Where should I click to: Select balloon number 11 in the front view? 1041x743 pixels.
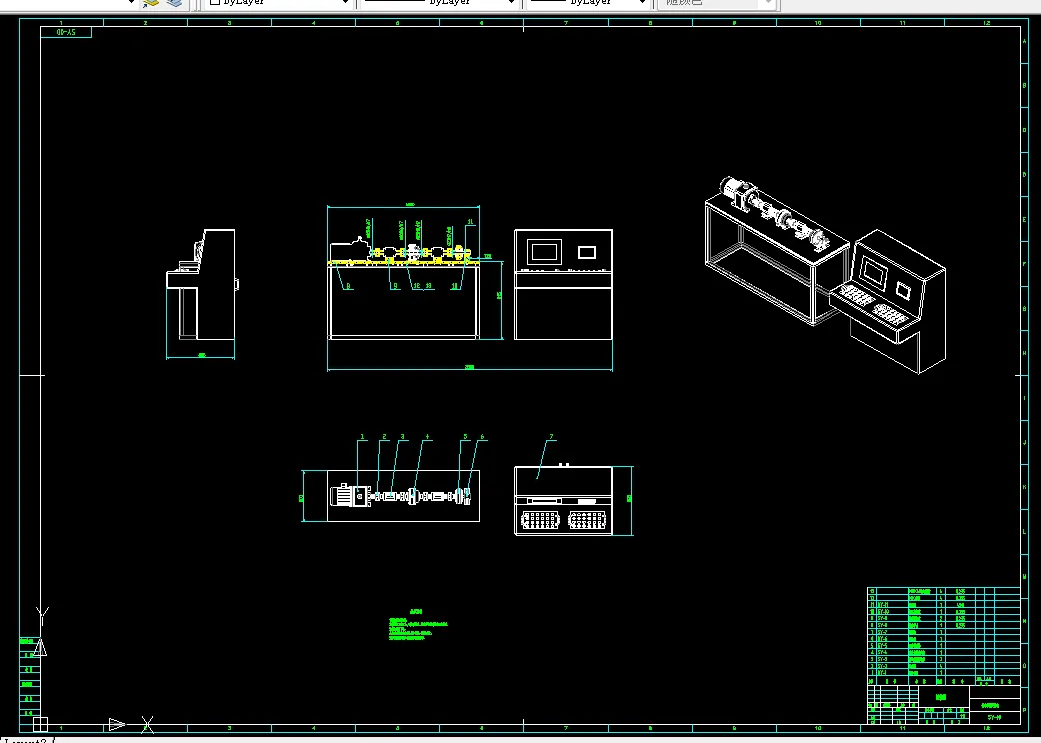(x=471, y=222)
